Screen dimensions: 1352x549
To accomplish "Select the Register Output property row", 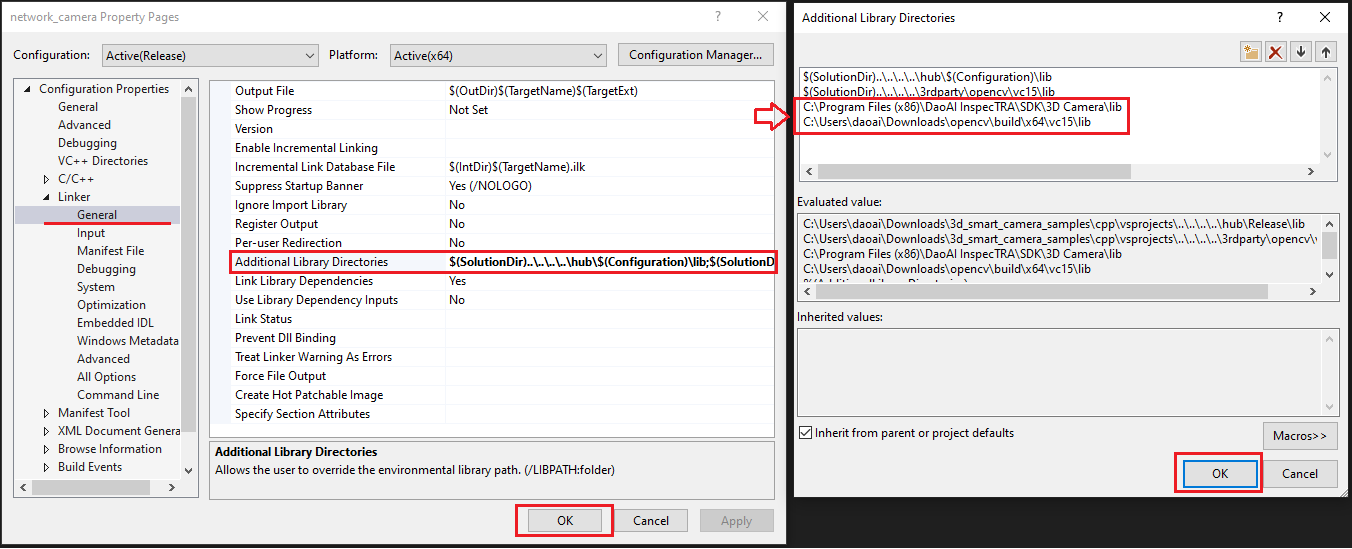I will [492, 224].
